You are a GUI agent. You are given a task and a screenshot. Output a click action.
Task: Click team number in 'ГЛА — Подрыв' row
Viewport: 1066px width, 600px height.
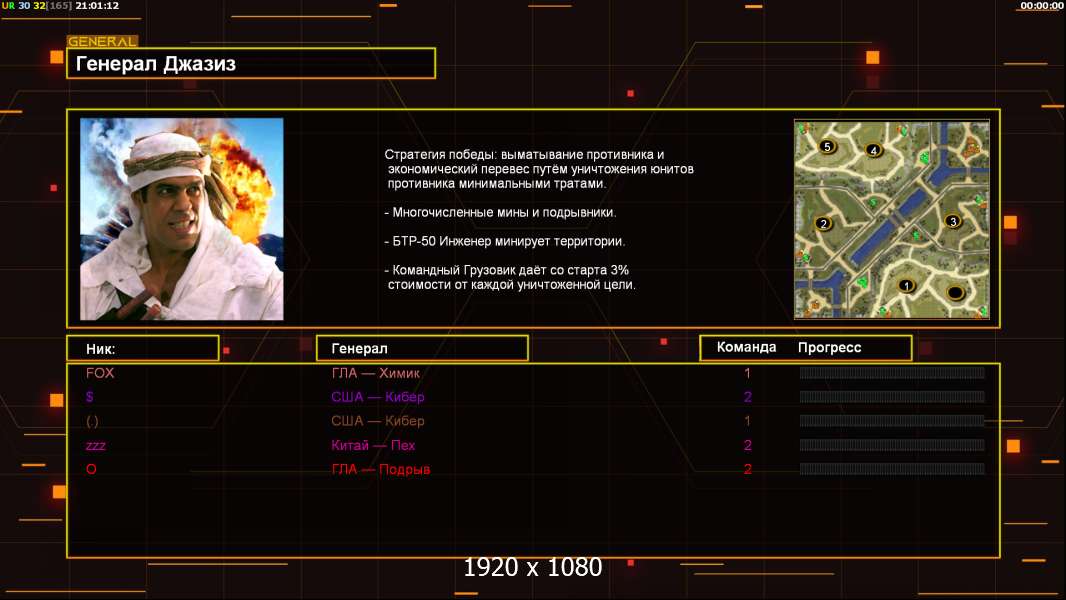747,469
